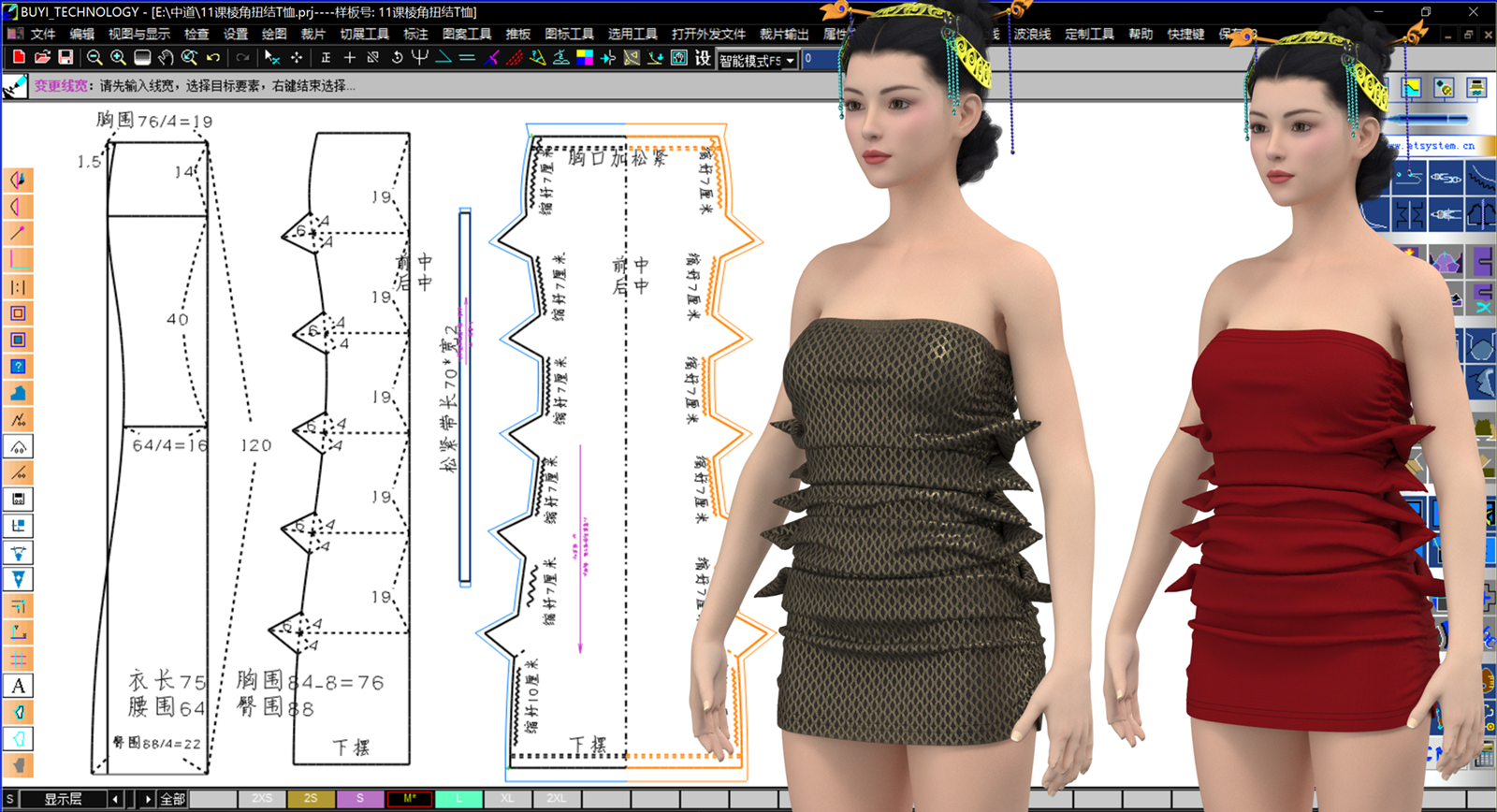Screen dimensions: 1497x812
Task: Select the text A tool in sidebar
Action: click(x=18, y=686)
